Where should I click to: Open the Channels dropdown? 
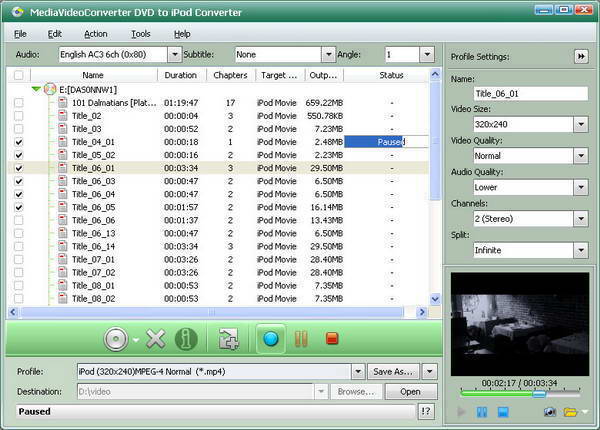coord(581,219)
